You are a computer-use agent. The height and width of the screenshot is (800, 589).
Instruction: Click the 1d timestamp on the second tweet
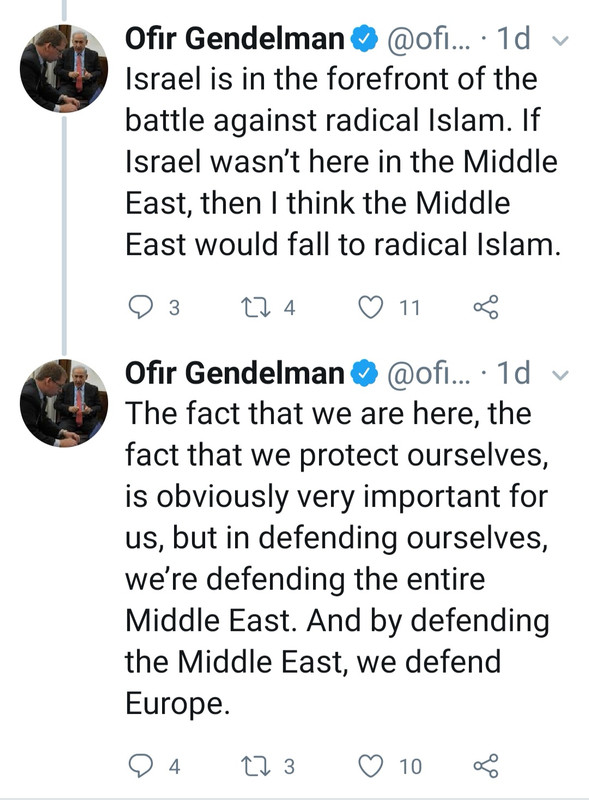click(x=513, y=373)
